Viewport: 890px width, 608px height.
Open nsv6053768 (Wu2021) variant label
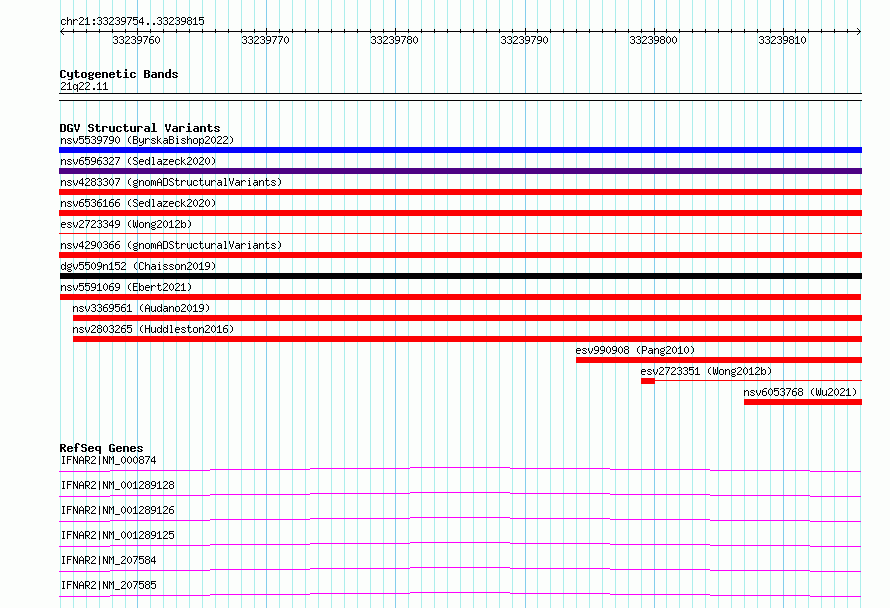(x=800, y=392)
